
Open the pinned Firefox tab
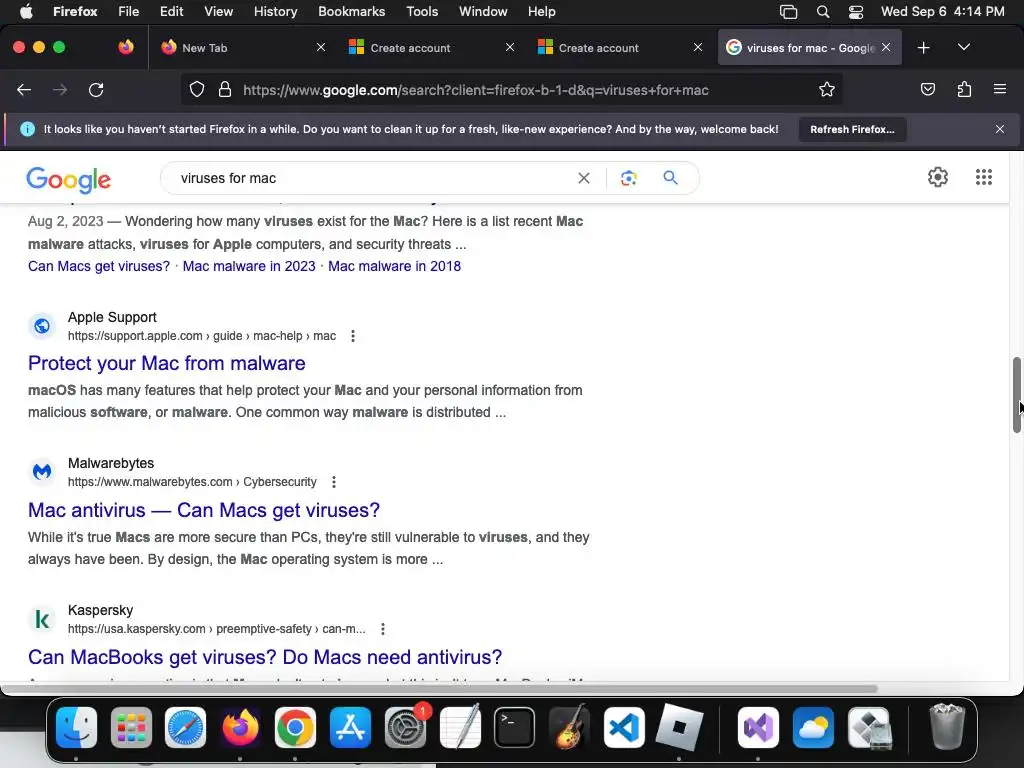click(126, 47)
